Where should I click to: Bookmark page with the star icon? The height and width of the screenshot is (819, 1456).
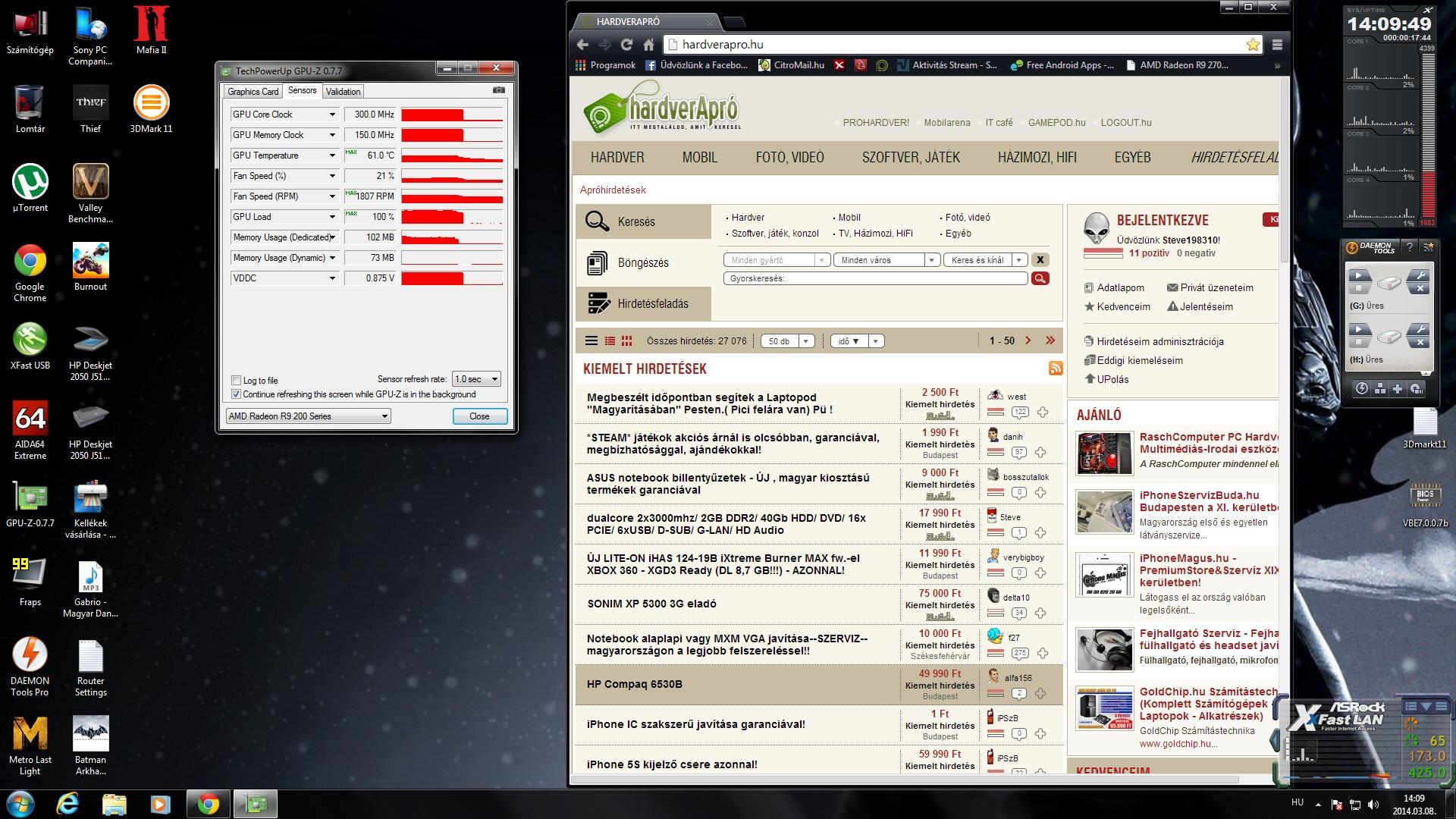1253,45
